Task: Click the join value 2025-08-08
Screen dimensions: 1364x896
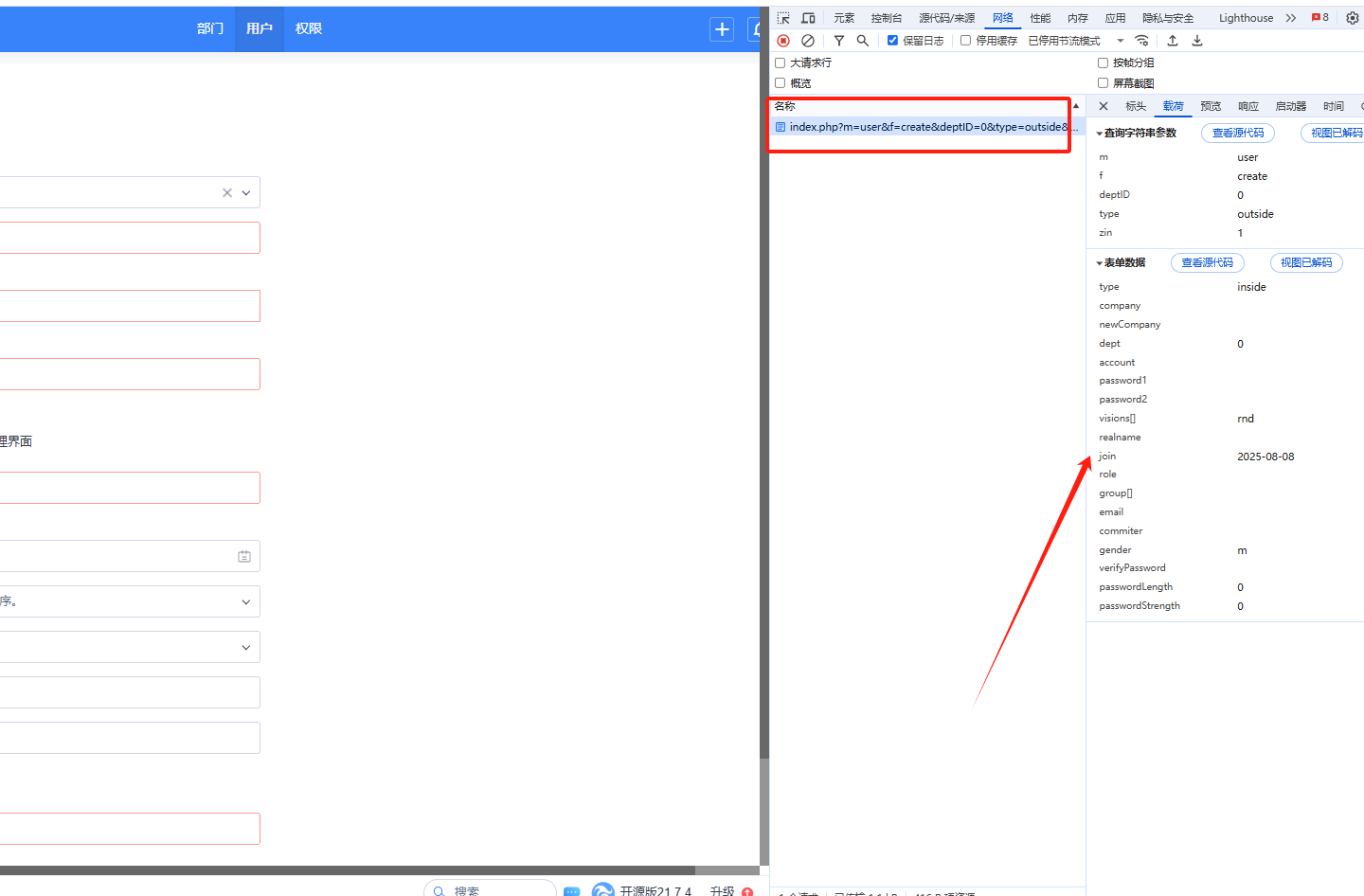Action: pyautogui.click(x=1265, y=457)
